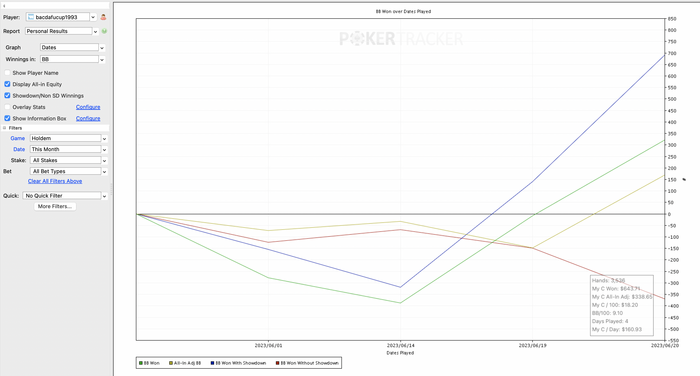The image size is (700, 376).
Task: Click the Personal Results report field
Action: pyautogui.click(x=58, y=31)
